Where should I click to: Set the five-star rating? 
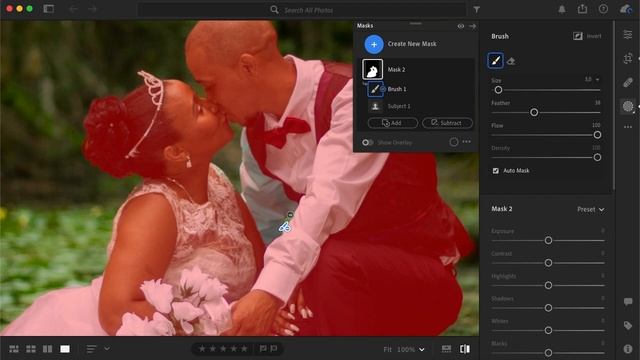tap(244, 349)
